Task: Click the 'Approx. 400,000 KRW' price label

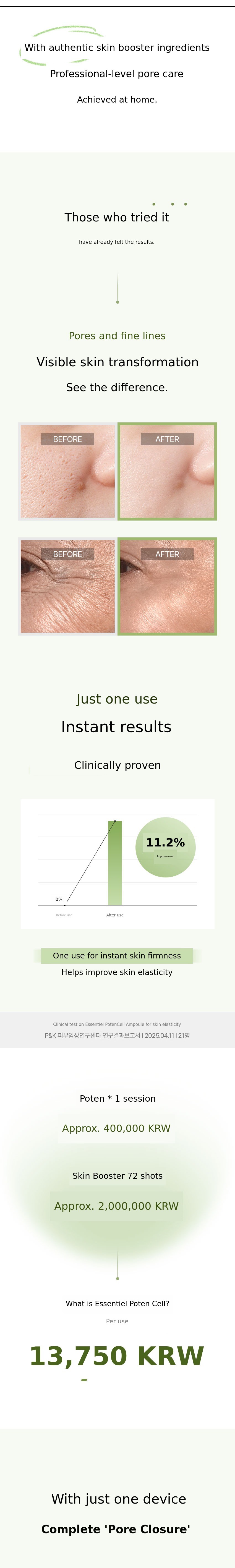Action: pyautogui.click(x=116, y=1128)
